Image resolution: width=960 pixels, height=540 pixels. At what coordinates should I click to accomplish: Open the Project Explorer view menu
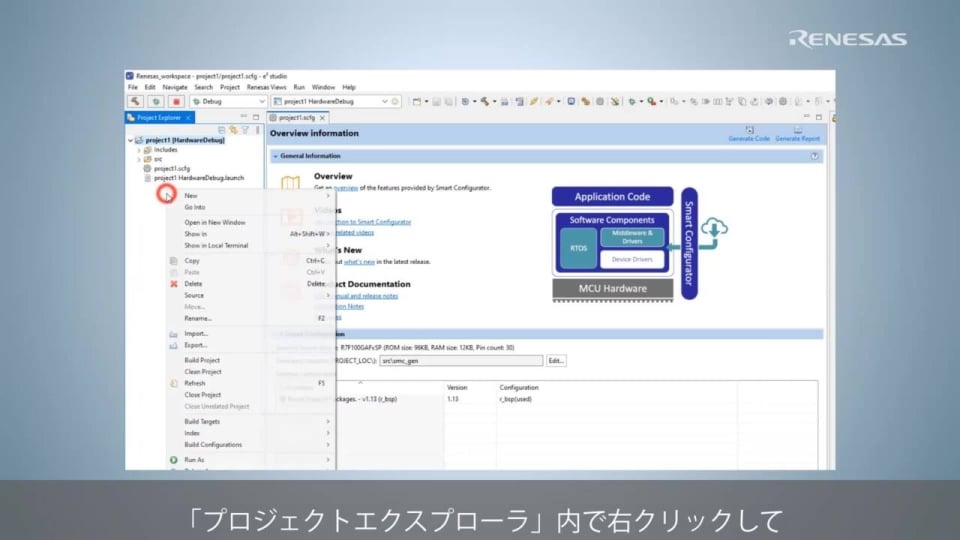pyautogui.click(x=257, y=130)
